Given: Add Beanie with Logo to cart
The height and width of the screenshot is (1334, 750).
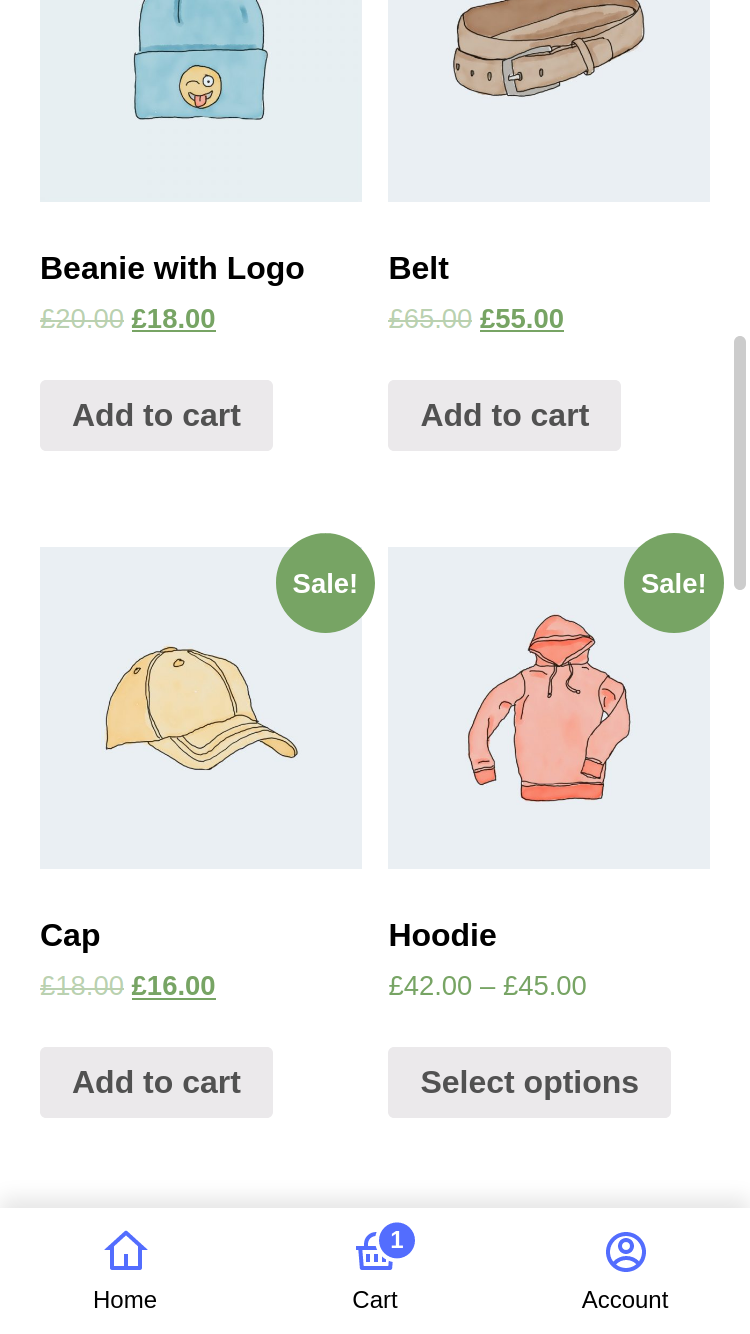Looking at the screenshot, I should [x=156, y=415].
